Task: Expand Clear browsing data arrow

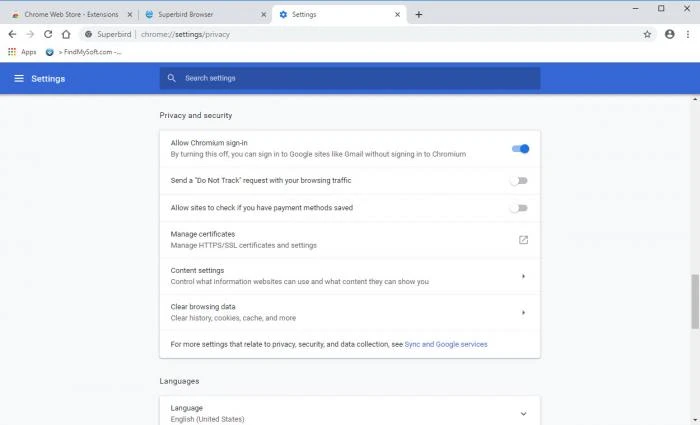Action: coord(523,312)
